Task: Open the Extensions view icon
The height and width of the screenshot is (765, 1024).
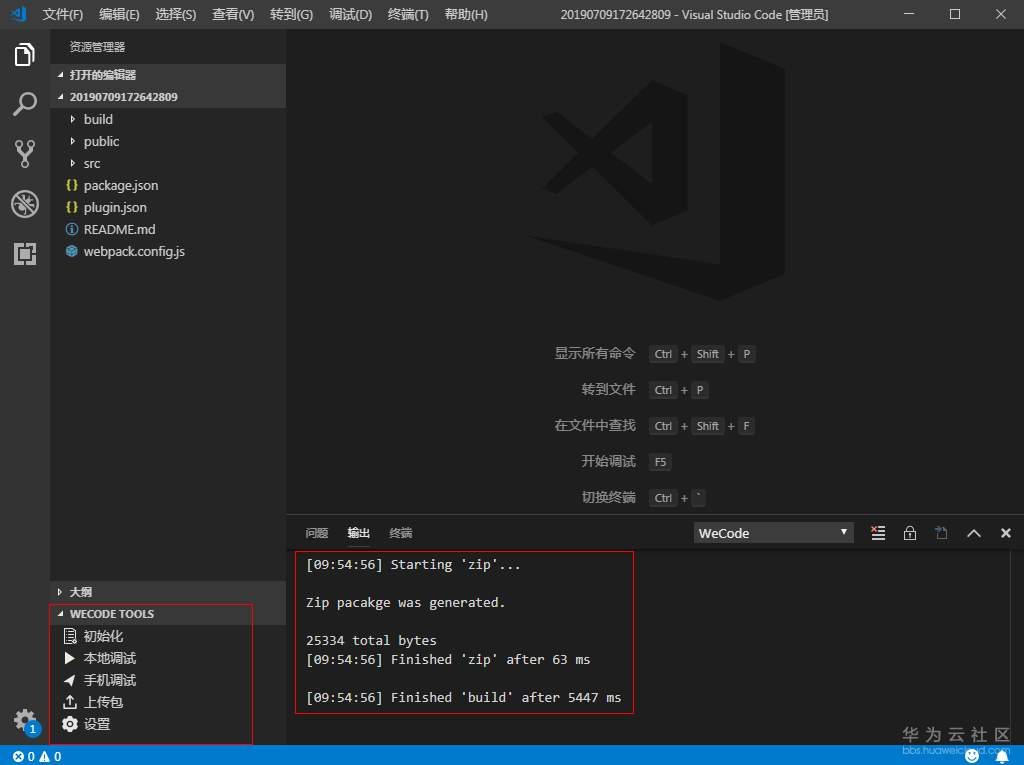Action: click(25, 253)
